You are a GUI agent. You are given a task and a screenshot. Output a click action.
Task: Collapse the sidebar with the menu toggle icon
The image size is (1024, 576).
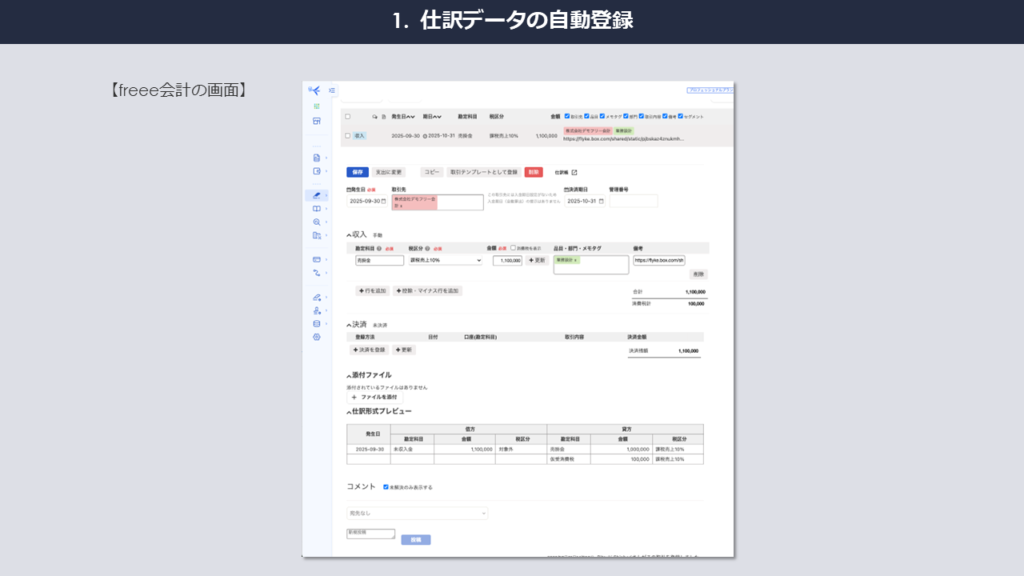pos(332,91)
